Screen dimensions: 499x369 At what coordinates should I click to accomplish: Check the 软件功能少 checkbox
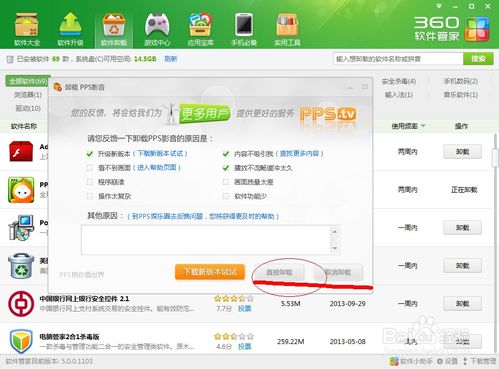click(x=226, y=196)
